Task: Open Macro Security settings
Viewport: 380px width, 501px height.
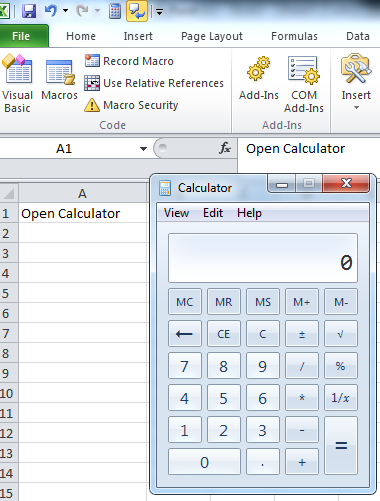Action: 131,105
